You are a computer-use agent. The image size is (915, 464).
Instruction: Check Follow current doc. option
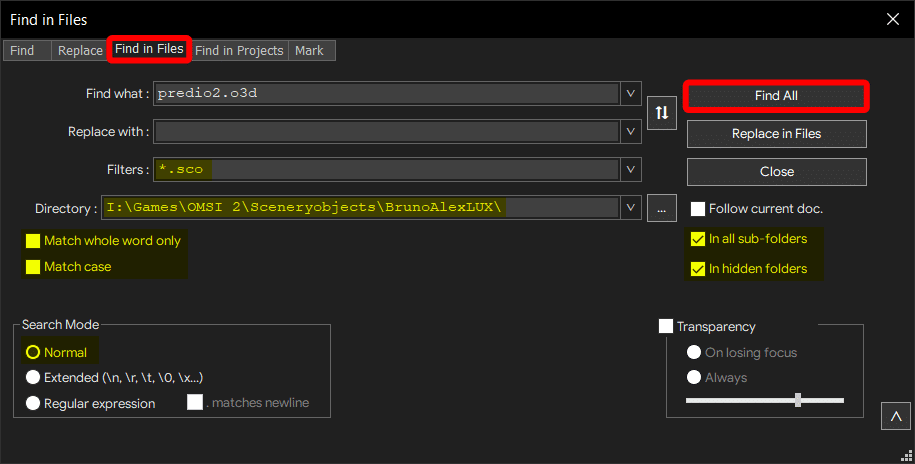click(698, 209)
